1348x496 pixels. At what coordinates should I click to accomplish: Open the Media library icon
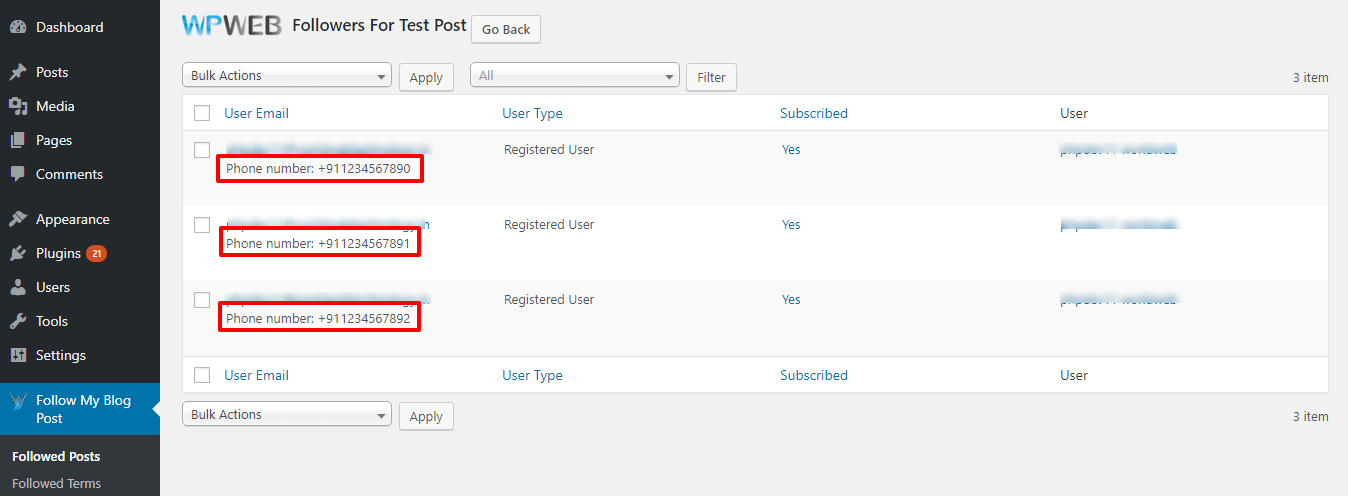18,106
